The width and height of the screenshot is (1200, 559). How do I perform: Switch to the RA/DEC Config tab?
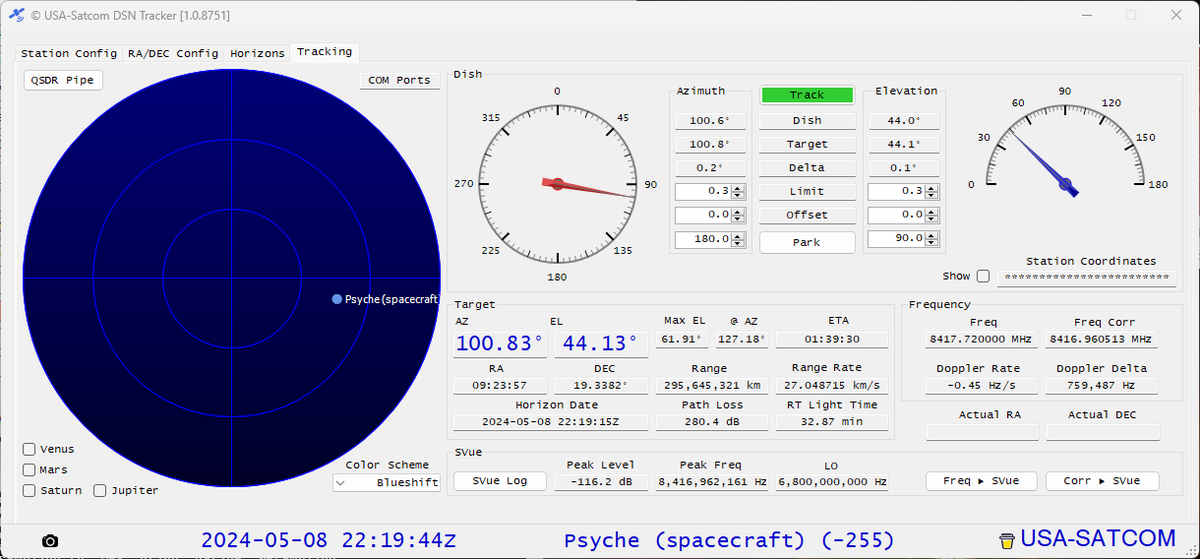click(173, 53)
